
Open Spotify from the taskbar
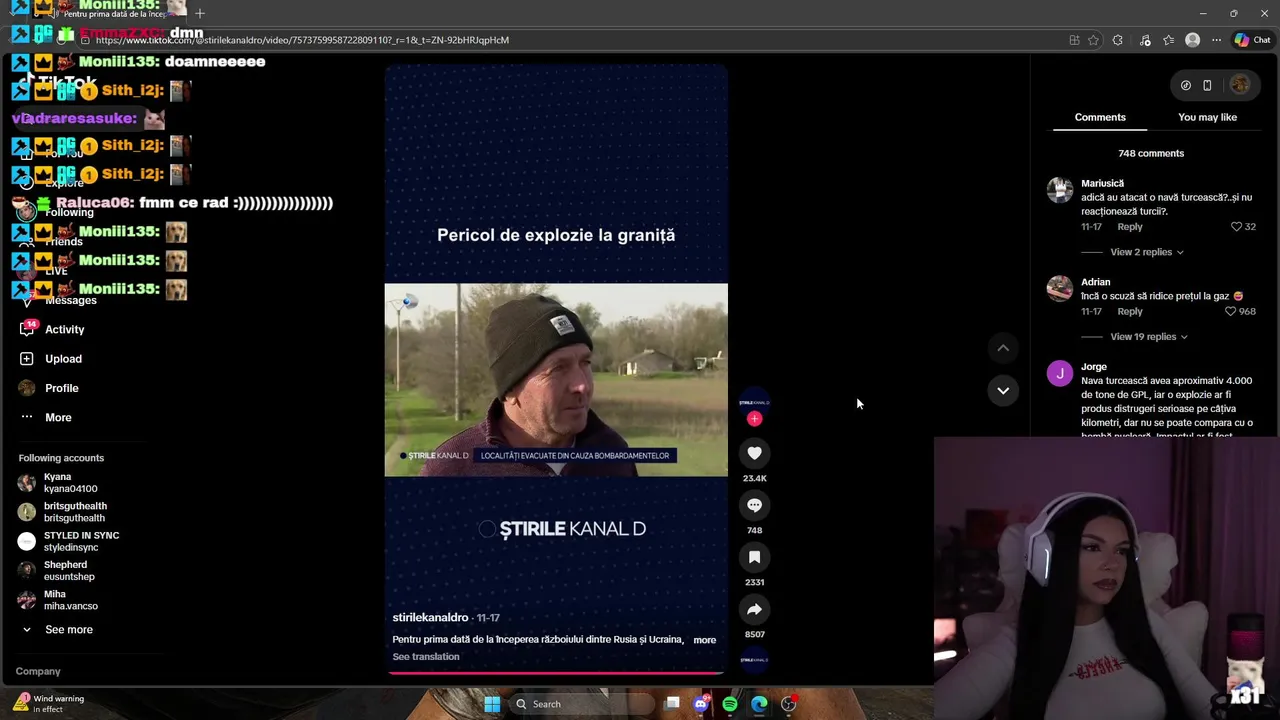pyautogui.click(x=730, y=704)
